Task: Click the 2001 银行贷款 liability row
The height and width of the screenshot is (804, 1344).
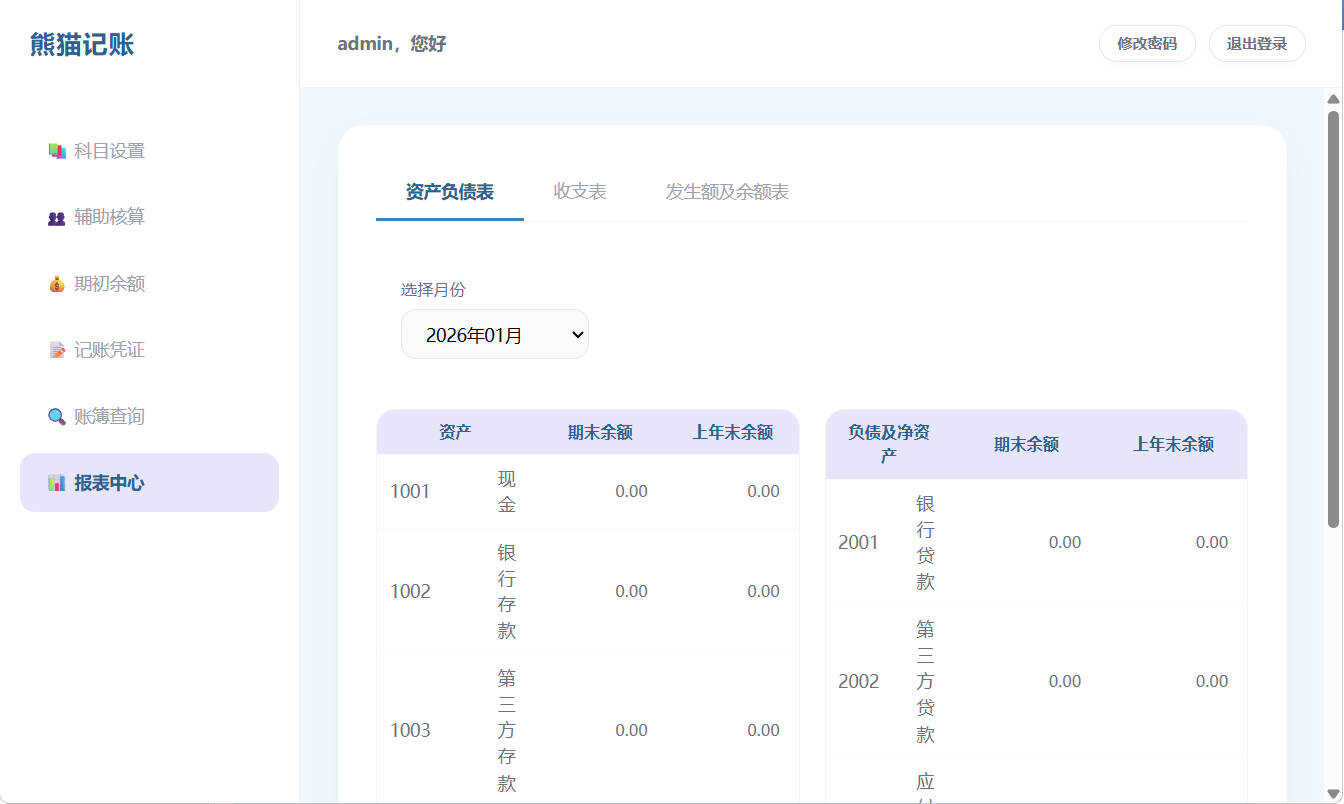Action: (x=1036, y=542)
